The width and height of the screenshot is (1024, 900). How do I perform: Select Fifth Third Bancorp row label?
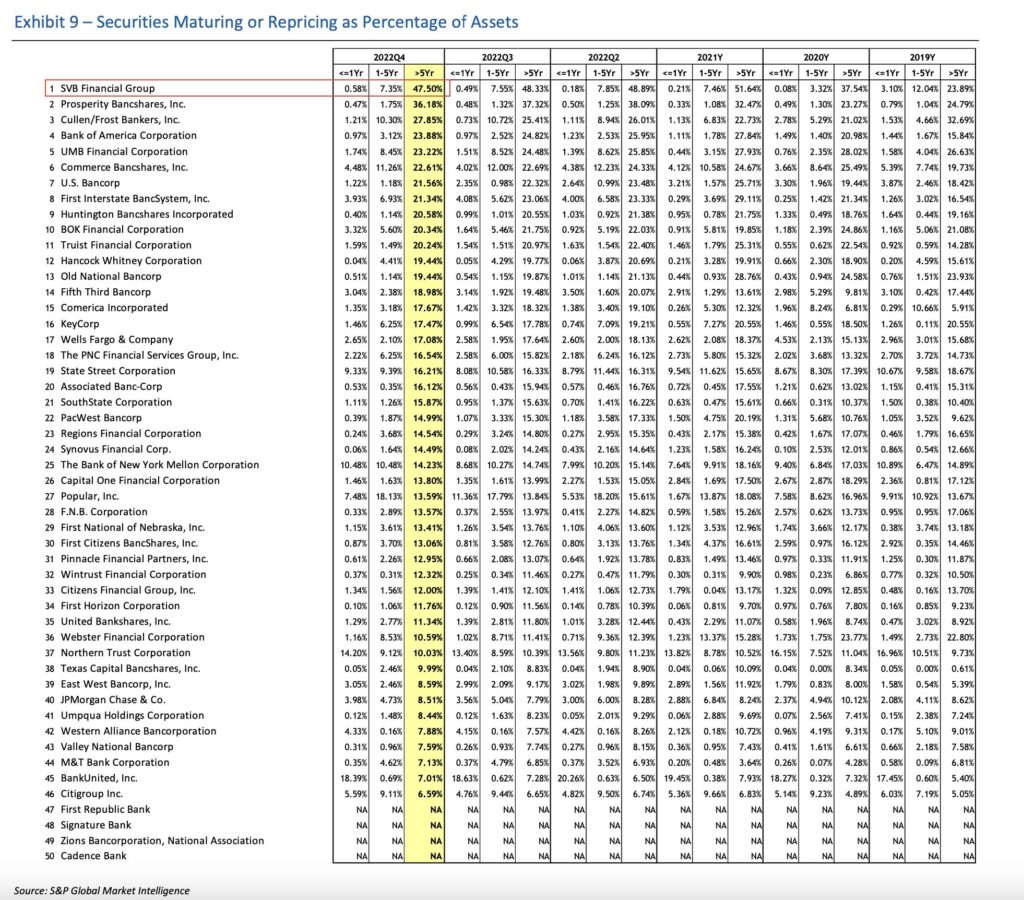[106, 292]
